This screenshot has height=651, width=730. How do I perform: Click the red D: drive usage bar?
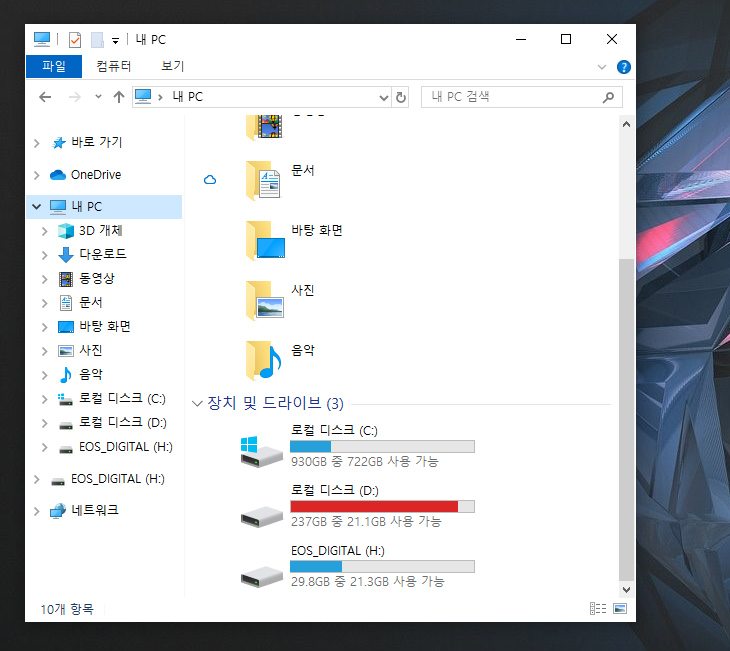382,507
